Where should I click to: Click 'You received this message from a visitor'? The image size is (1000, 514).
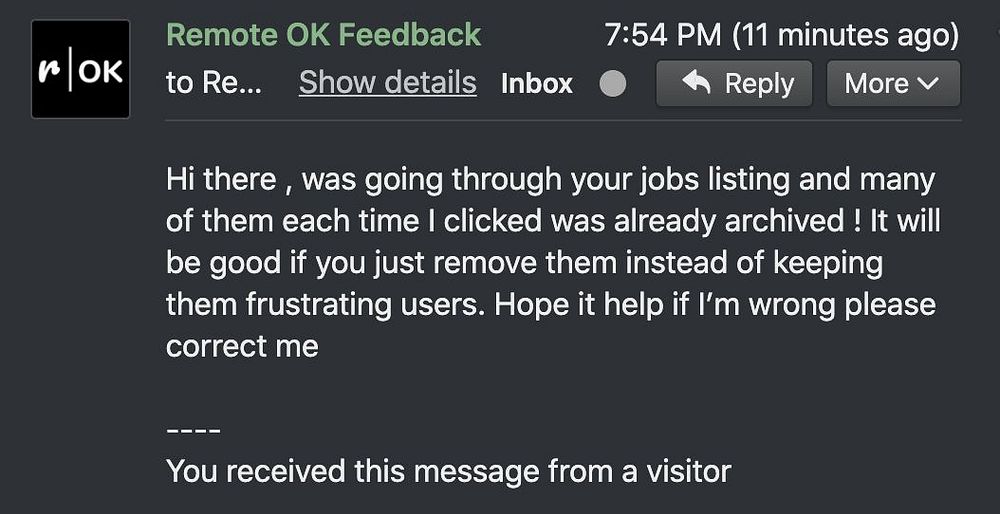[448, 471]
